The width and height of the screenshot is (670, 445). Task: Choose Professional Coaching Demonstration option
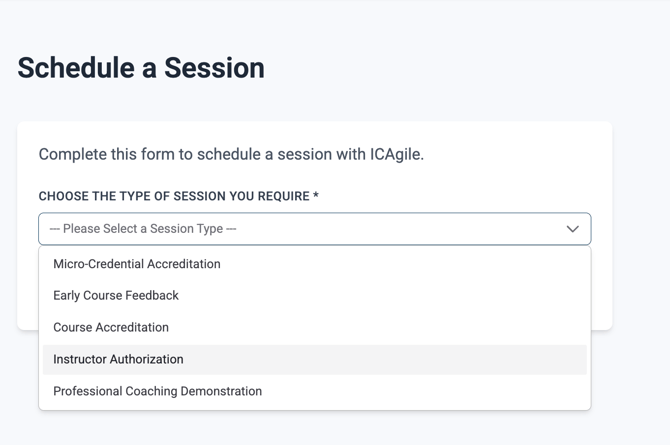(157, 391)
